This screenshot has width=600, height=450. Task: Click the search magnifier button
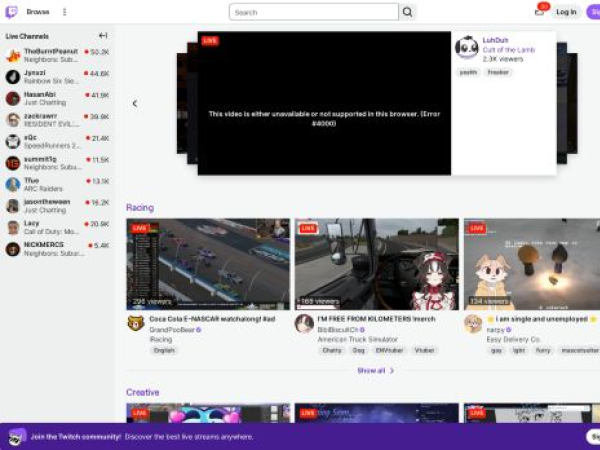(407, 12)
